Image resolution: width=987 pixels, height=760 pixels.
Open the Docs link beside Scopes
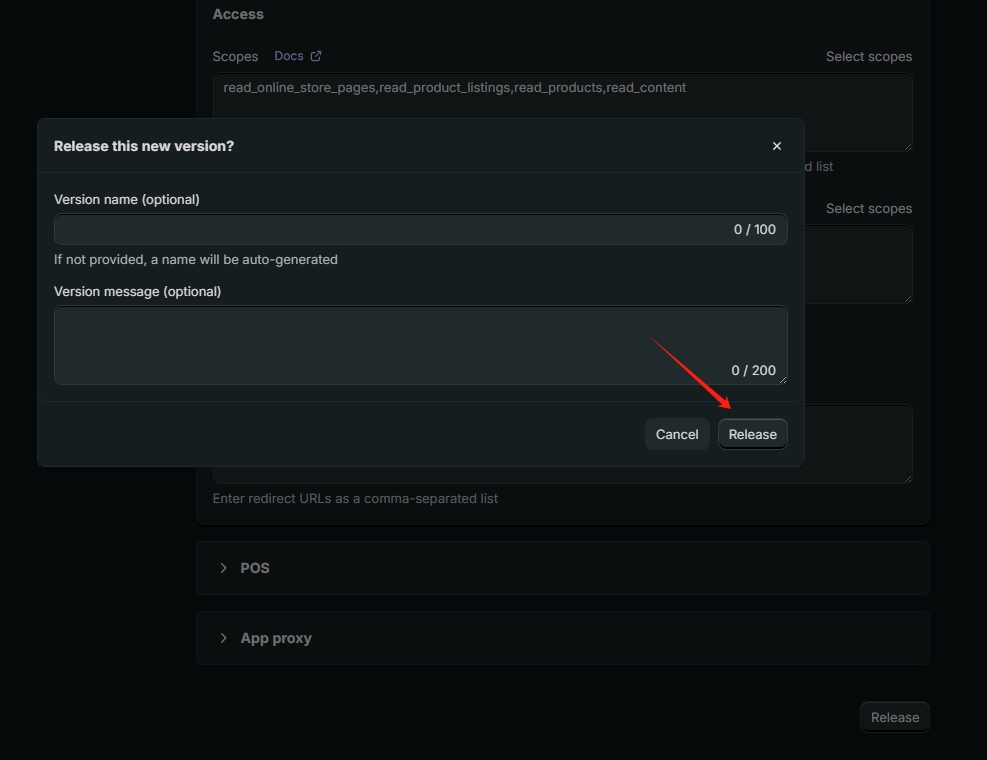pyautogui.click(x=289, y=56)
